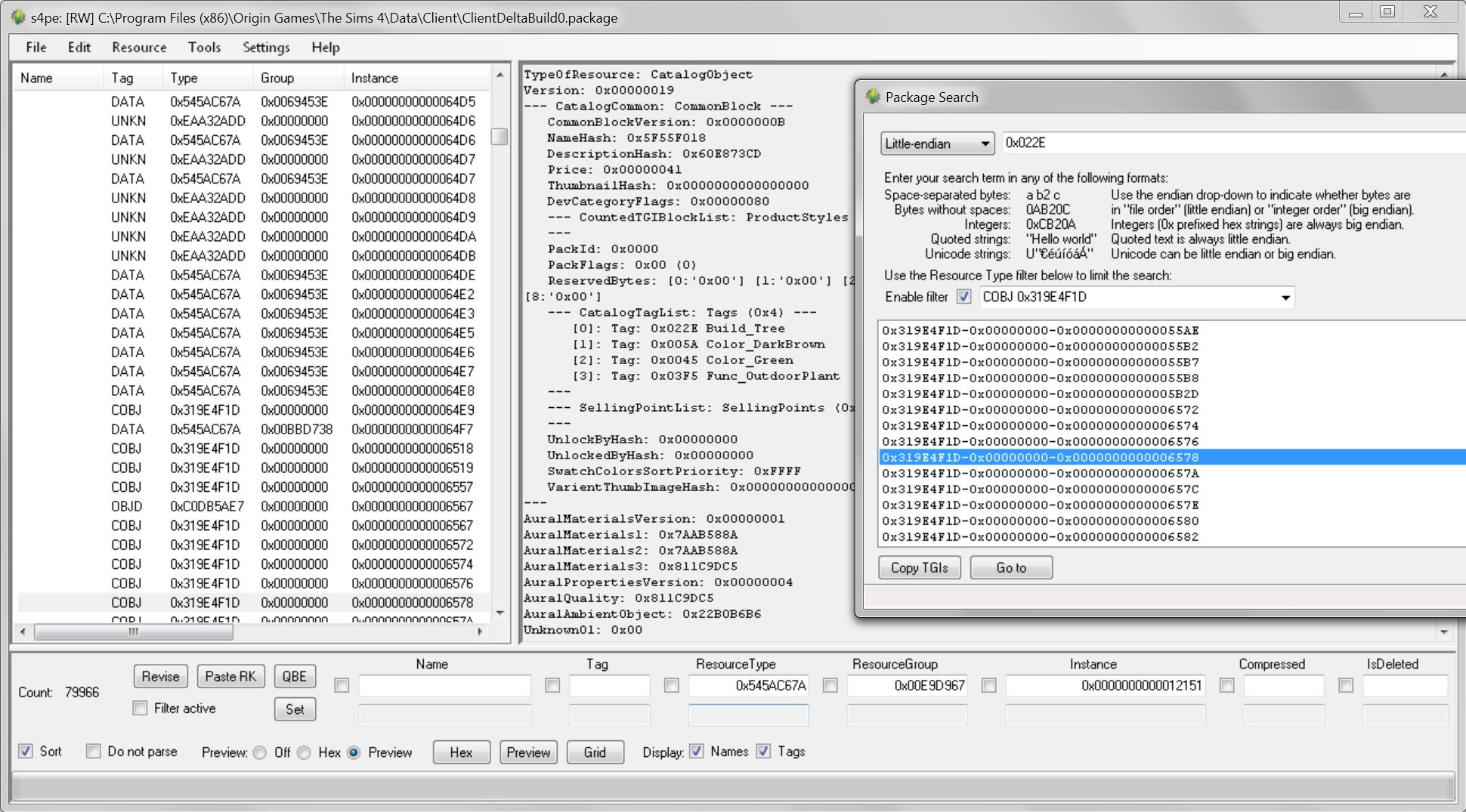Click the search term field containing 0x022E
1466x812 pixels.
(1233, 143)
